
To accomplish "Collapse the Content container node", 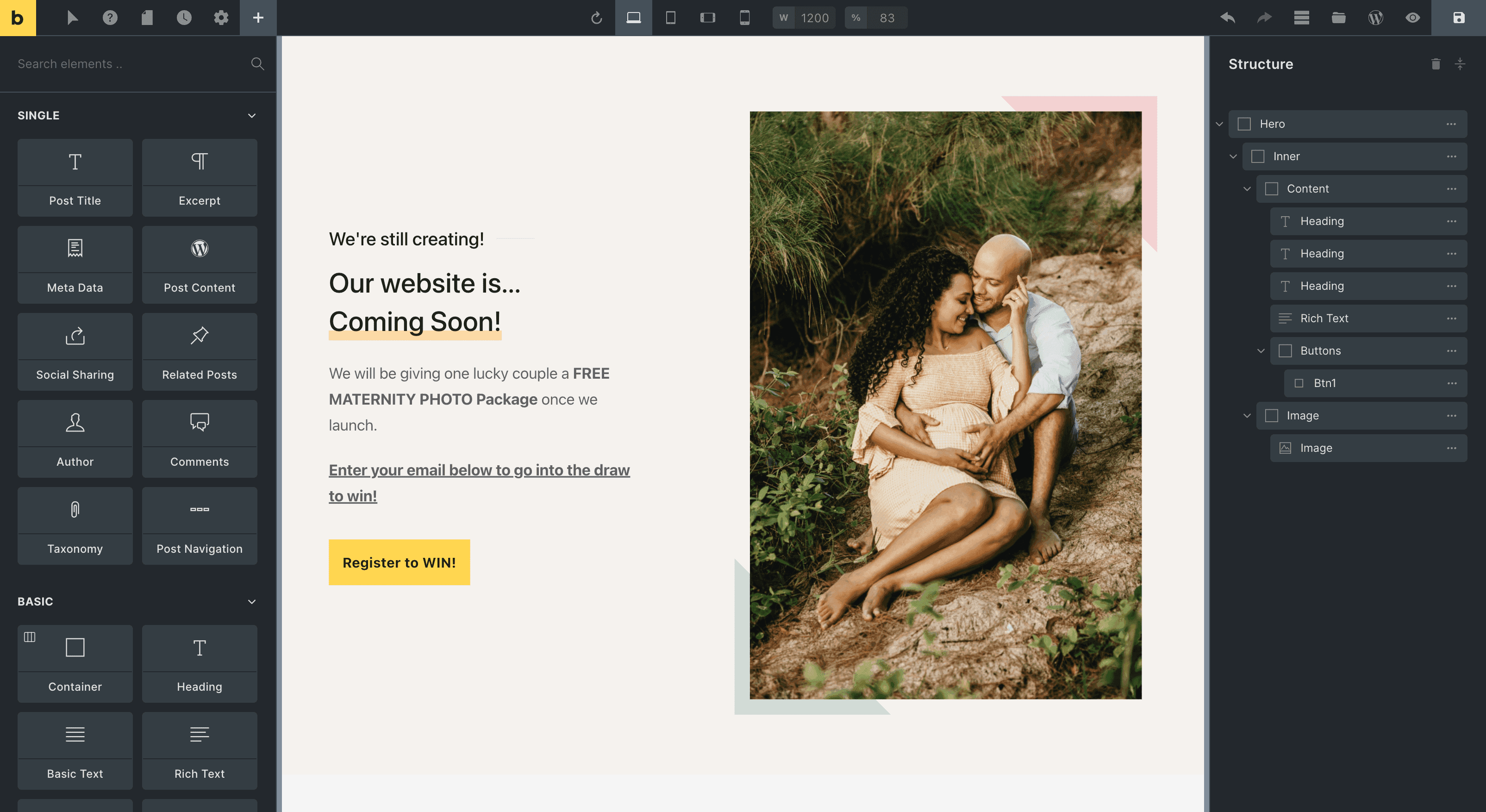I will pos(1247,188).
